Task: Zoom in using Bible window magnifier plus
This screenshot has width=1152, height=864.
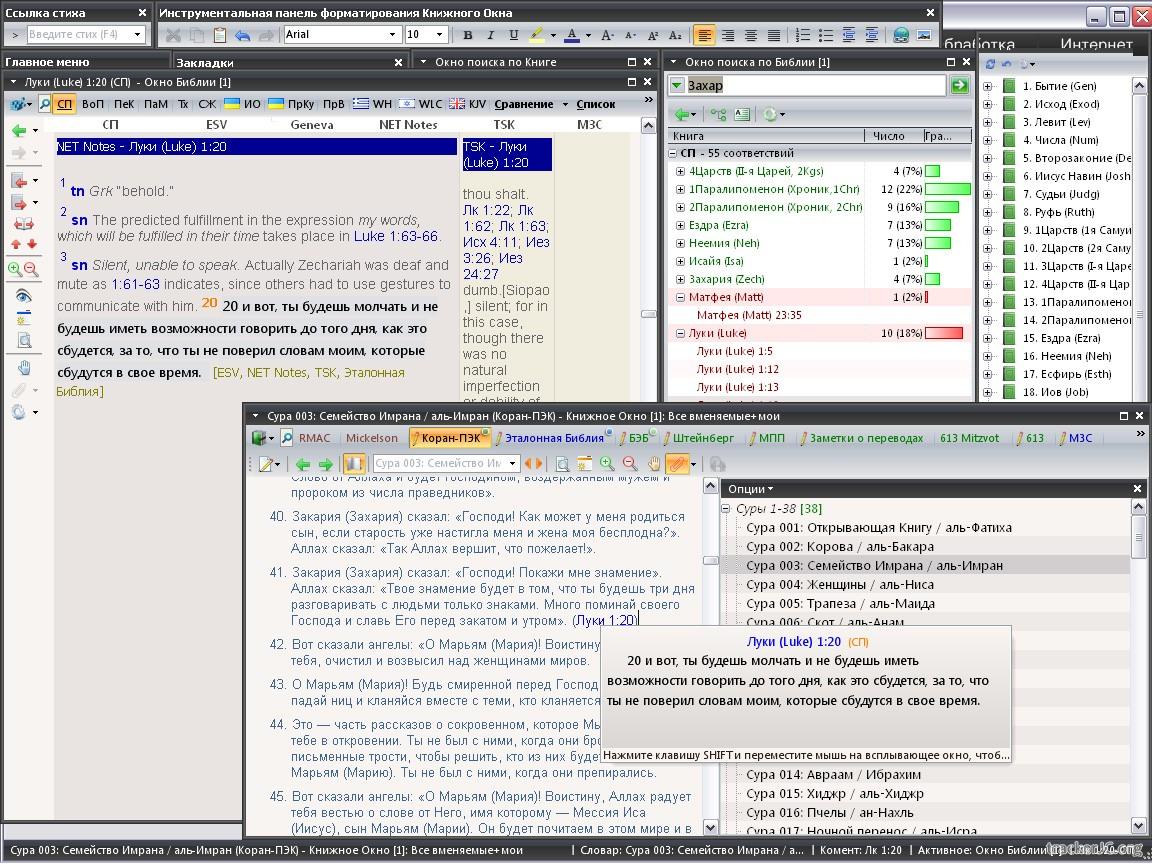Action: pos(15,269)
